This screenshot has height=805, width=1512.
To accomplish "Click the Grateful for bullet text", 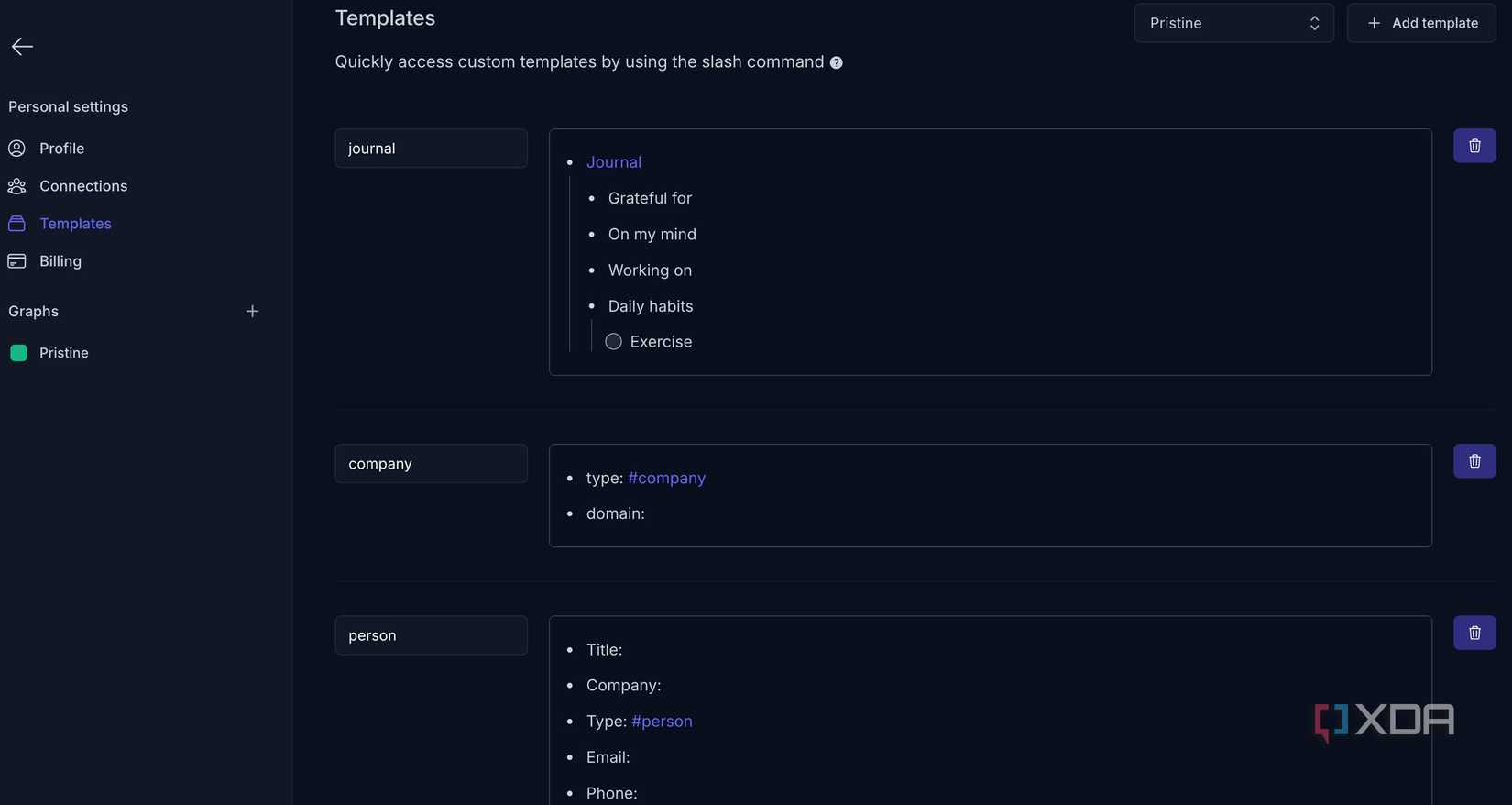I will pyautogui.click(x=650, y=198).
